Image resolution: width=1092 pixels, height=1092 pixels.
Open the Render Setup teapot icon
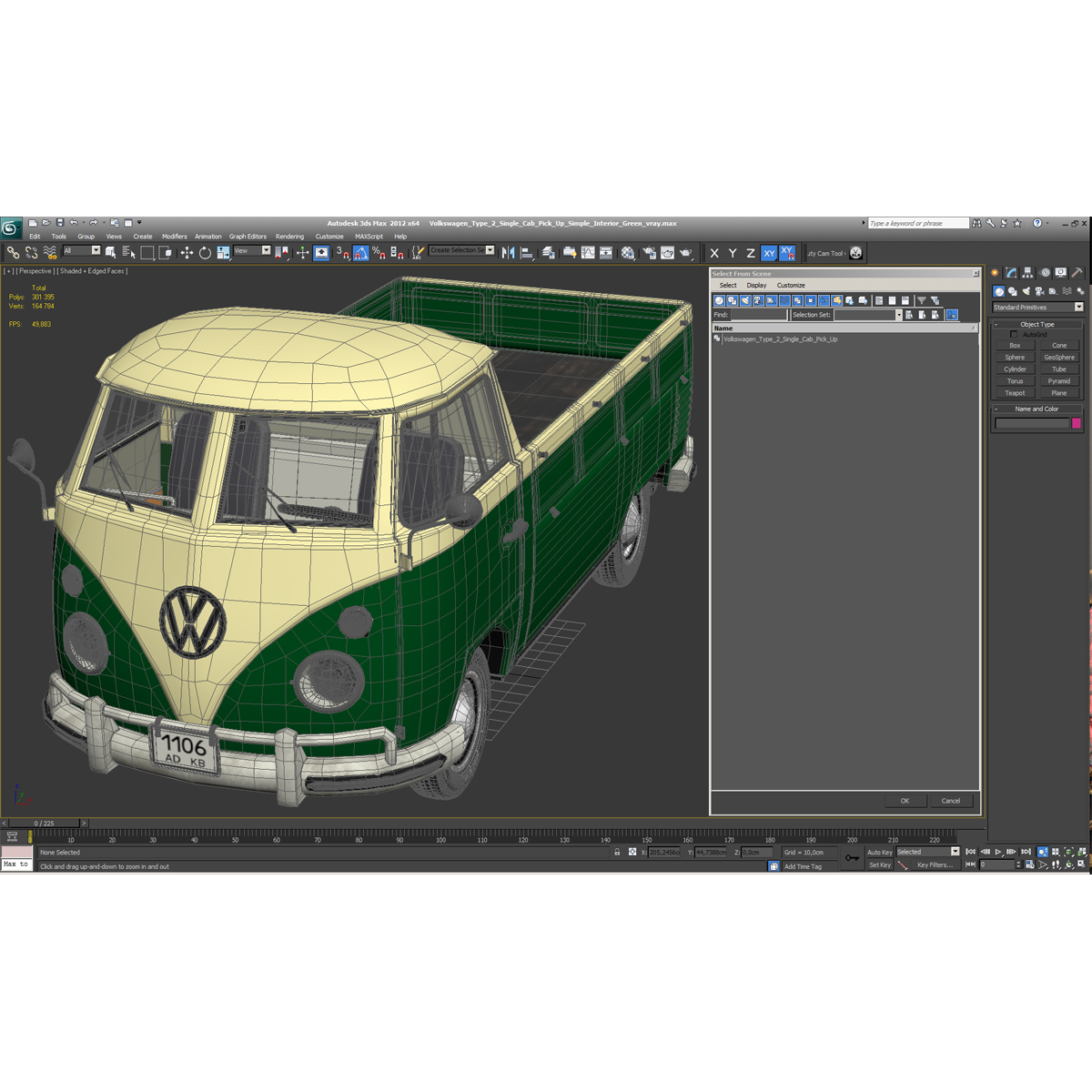(x=649, y=252)
